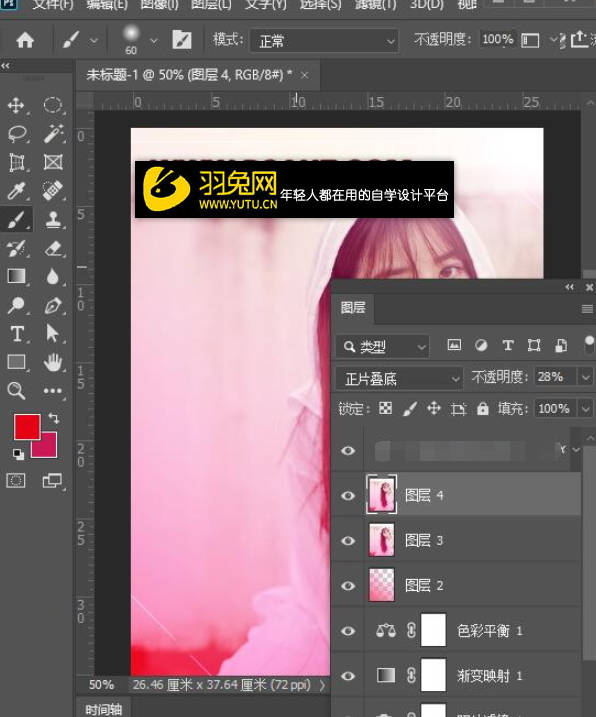Select the Crop tool
Image resolution: width=596 pixels, height=717 pixels.
point(16,162)
